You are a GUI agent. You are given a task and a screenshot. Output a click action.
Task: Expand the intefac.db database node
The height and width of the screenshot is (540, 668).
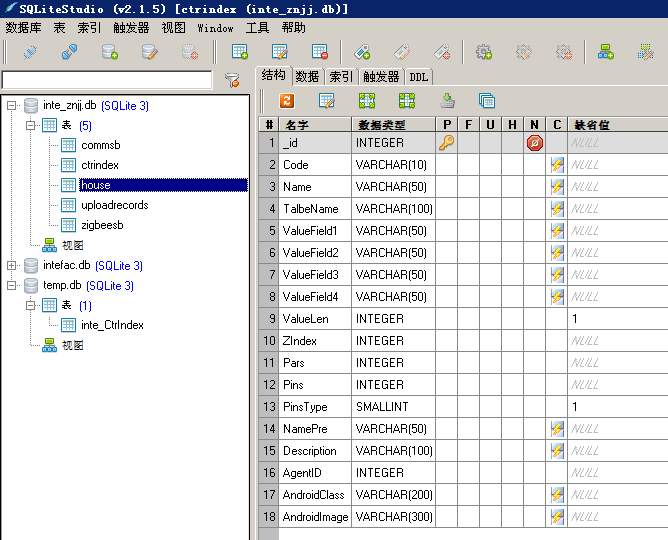click(x=12, y=265)
